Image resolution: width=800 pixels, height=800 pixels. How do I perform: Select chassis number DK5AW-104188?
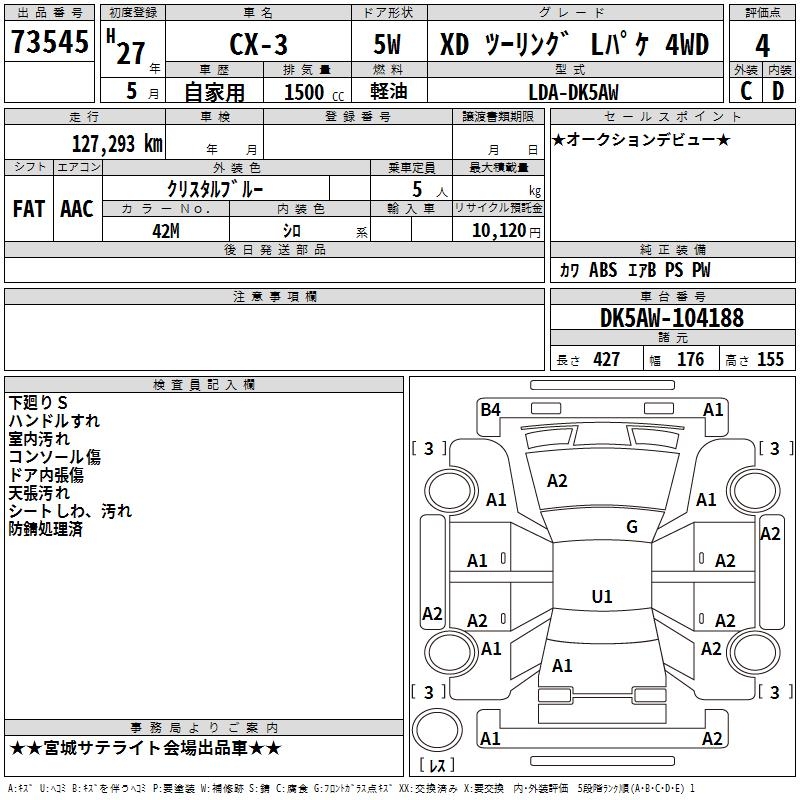pyautogui.click(x=672, y=318)
